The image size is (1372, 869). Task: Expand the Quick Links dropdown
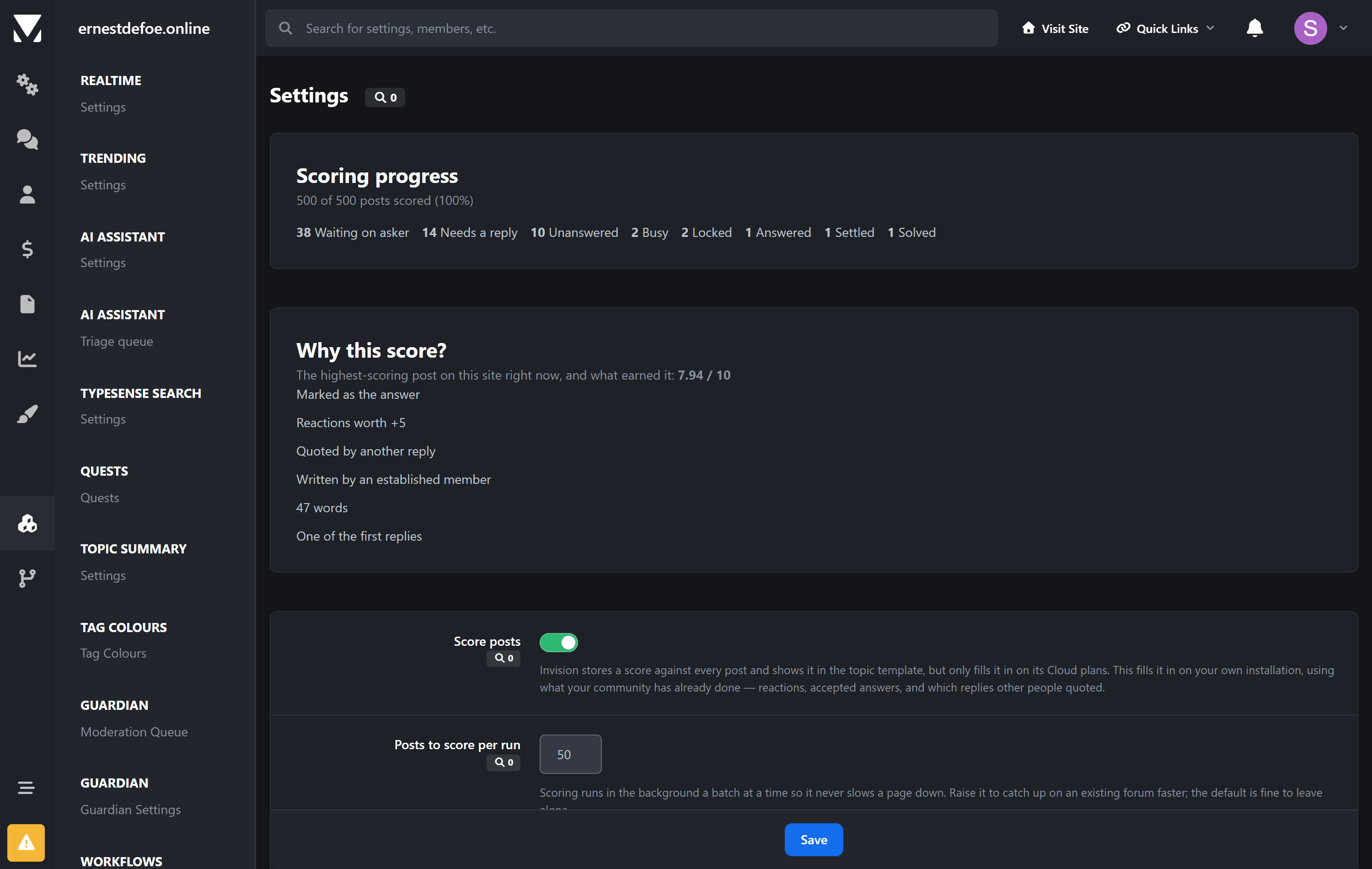tap(1166, 28)
